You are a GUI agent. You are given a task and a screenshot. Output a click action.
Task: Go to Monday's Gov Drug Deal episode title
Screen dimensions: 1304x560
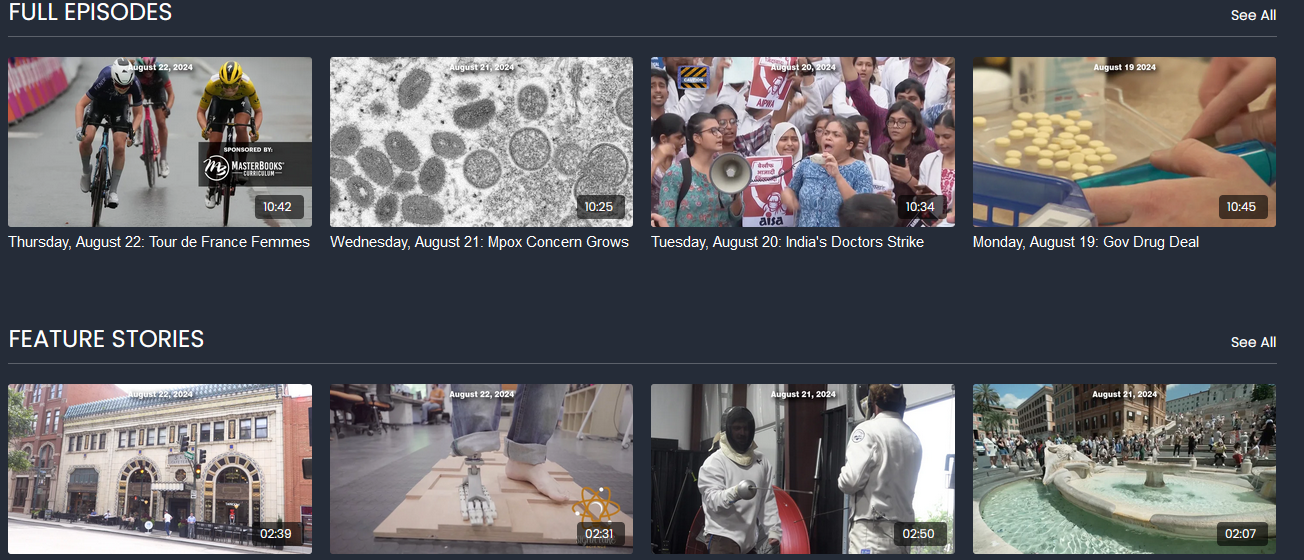pos(1085,242)
